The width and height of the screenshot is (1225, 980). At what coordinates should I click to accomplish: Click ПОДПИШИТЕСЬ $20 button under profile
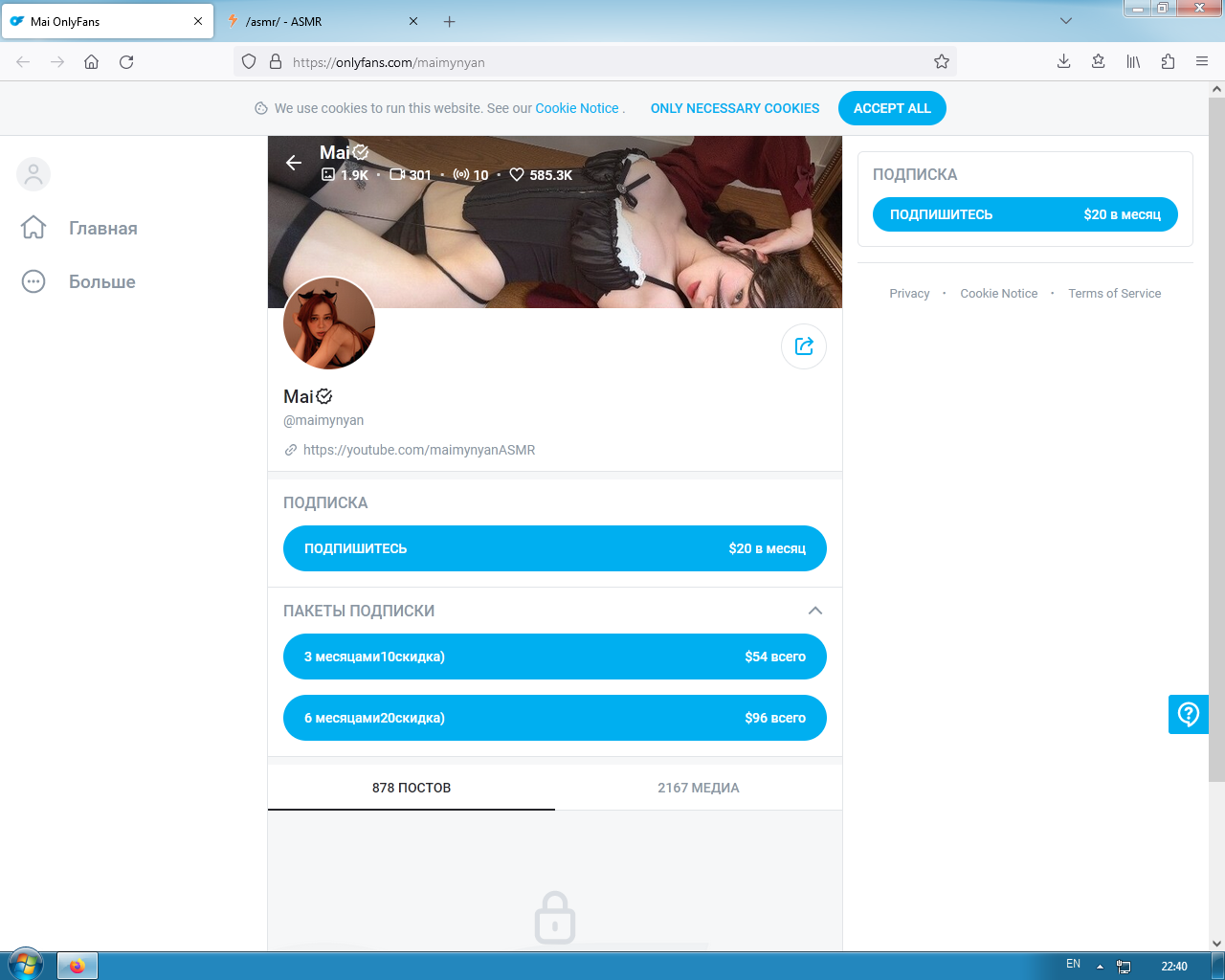tap(555, 548)
